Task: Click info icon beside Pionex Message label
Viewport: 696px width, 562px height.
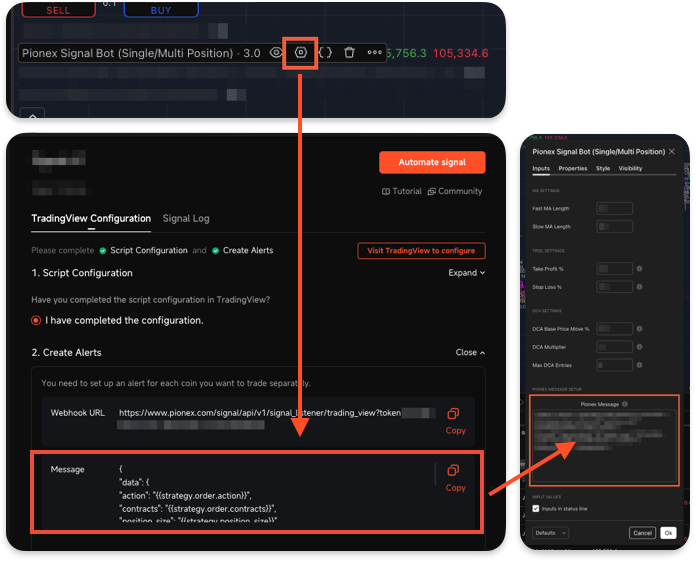Action: click(x=625, y=404)
